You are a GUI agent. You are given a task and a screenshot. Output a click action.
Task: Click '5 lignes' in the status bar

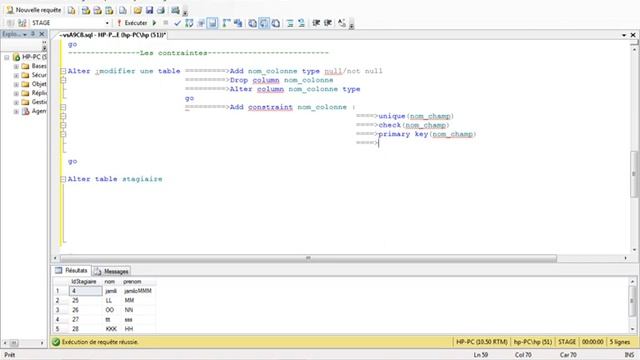tap(620, 342)
